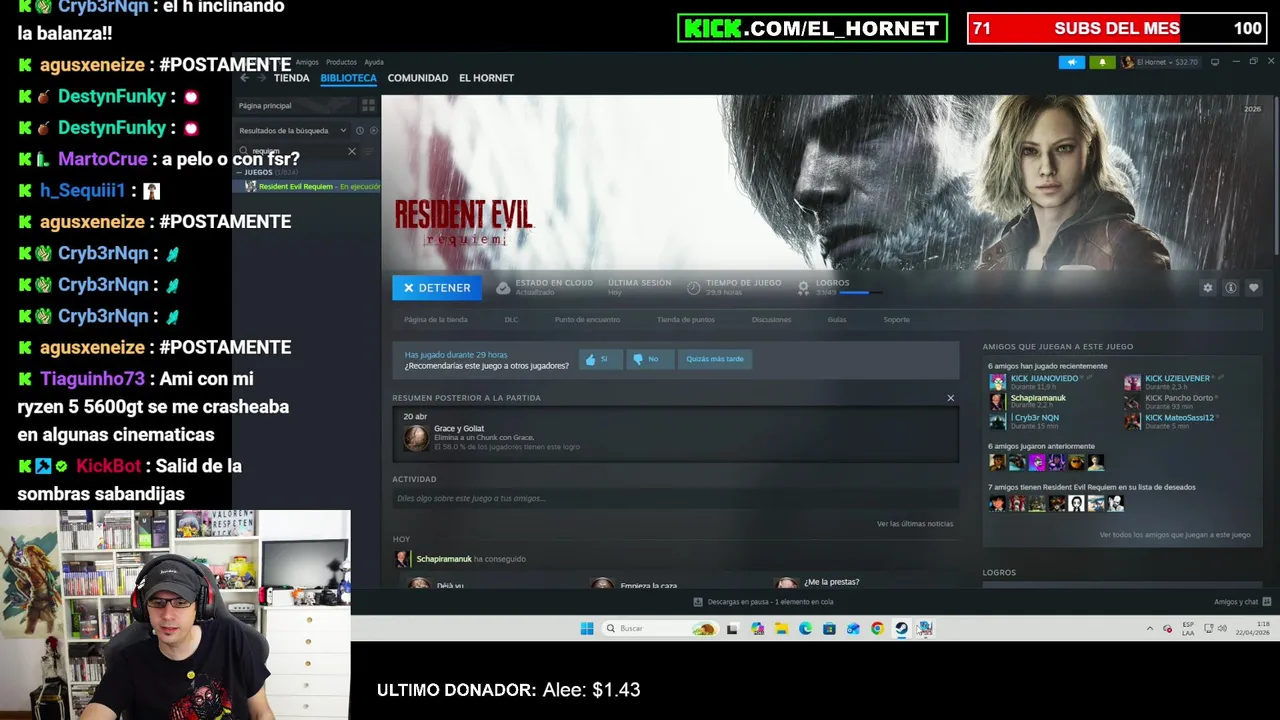Close the post-game summary panel
The image size is (1280, 720).
point(951,398)
